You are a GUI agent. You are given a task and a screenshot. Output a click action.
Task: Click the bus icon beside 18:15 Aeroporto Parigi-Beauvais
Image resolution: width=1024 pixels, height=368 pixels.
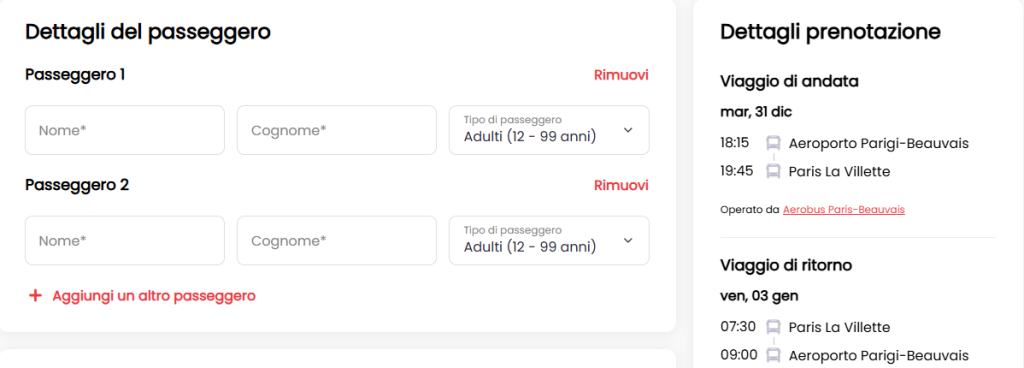[773, 143]
